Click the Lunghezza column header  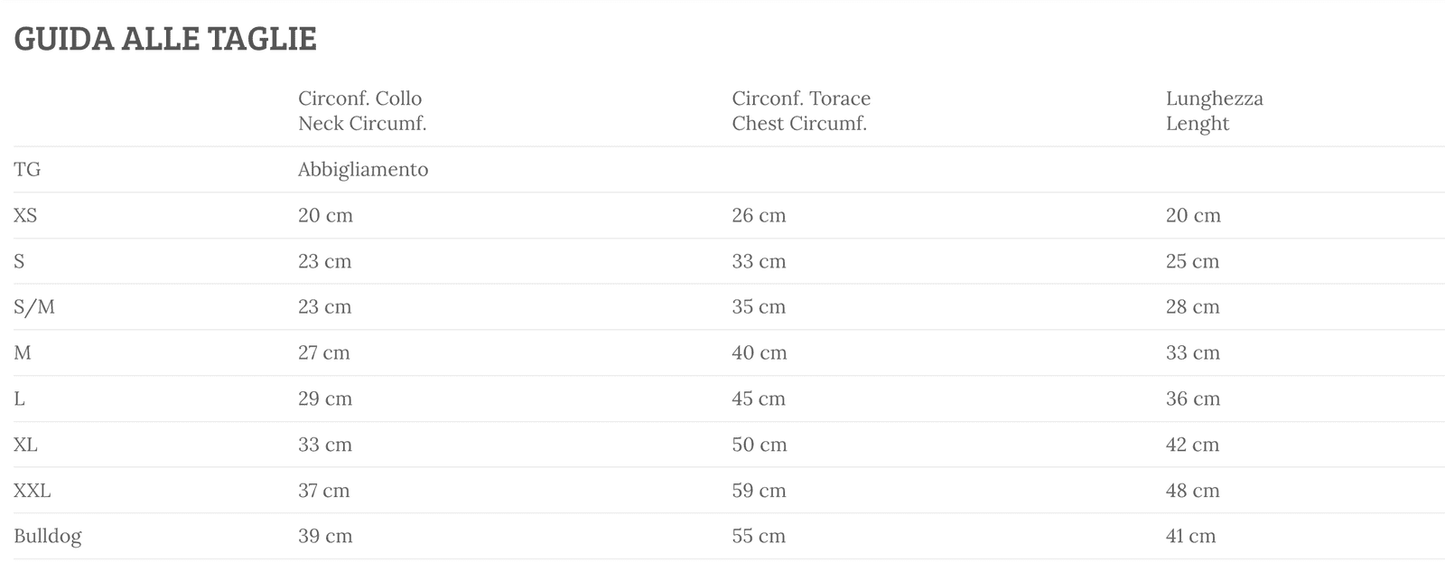[x=1214, y=111]
